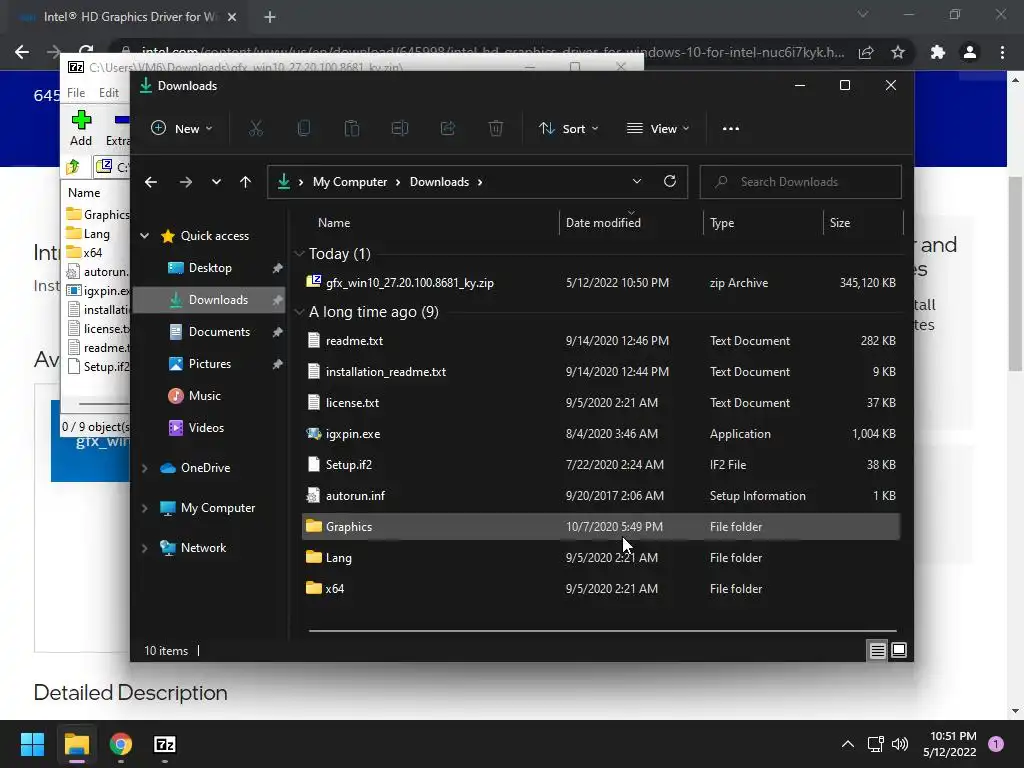
Task: Open the Sort dropdown
Action: point(568,129)
